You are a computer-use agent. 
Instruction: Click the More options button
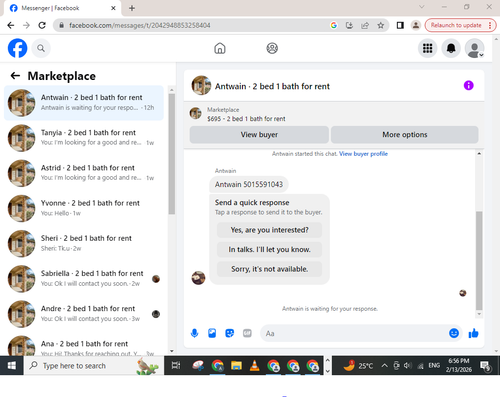coord(405,135)
